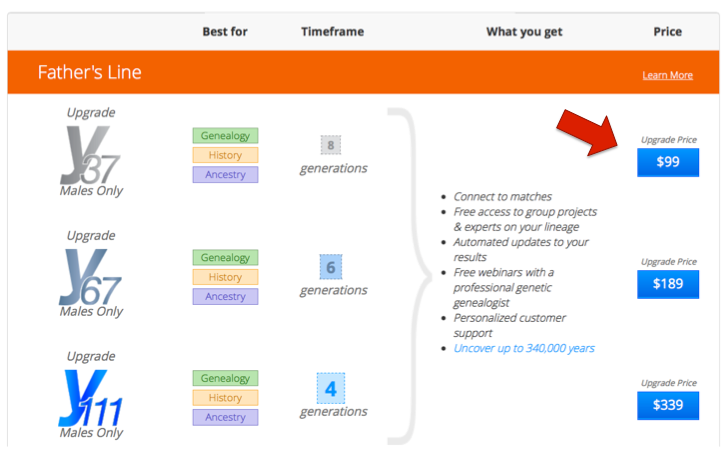Click the generations text under the 6 badge

tap(333, 290)
